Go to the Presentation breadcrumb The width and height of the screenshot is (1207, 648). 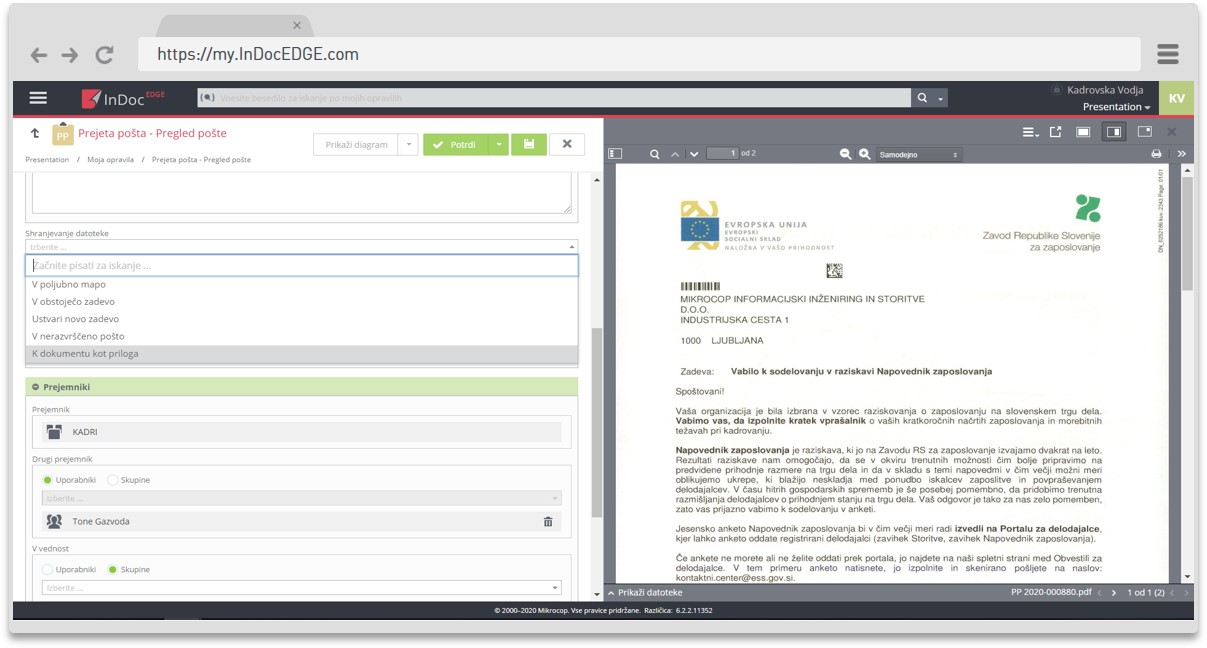(47, 160)
